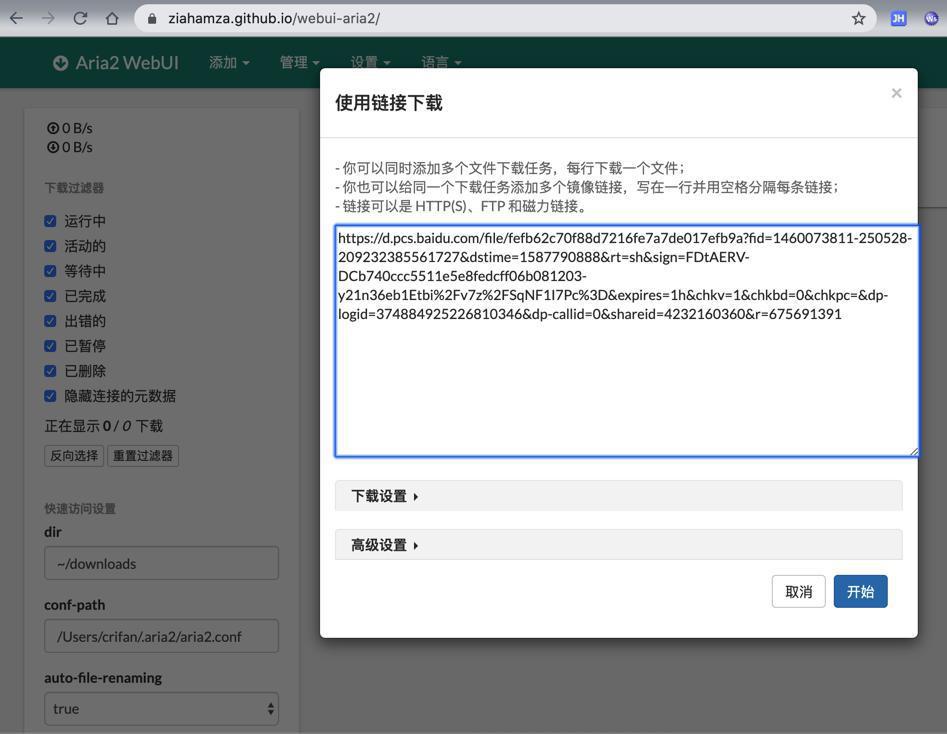Toggle the 等待中 filter checkbox
The image size is (947, 734).
(x=50, y=271)
